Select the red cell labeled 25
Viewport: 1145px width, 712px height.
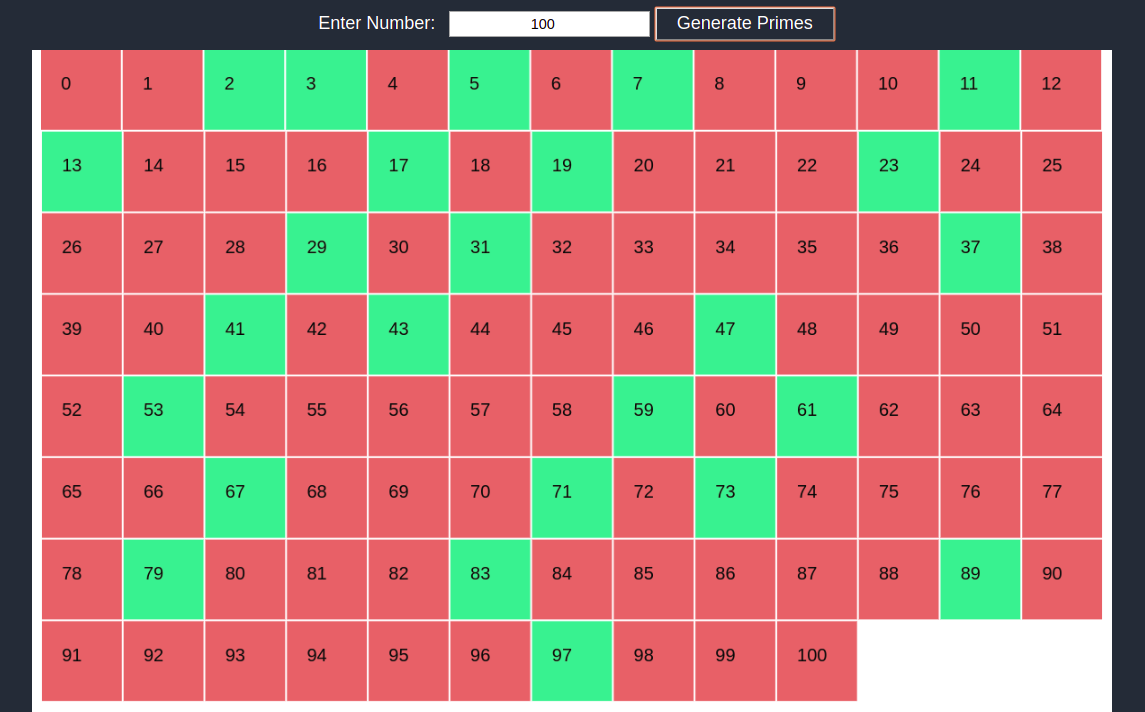tap(1061, 171)
